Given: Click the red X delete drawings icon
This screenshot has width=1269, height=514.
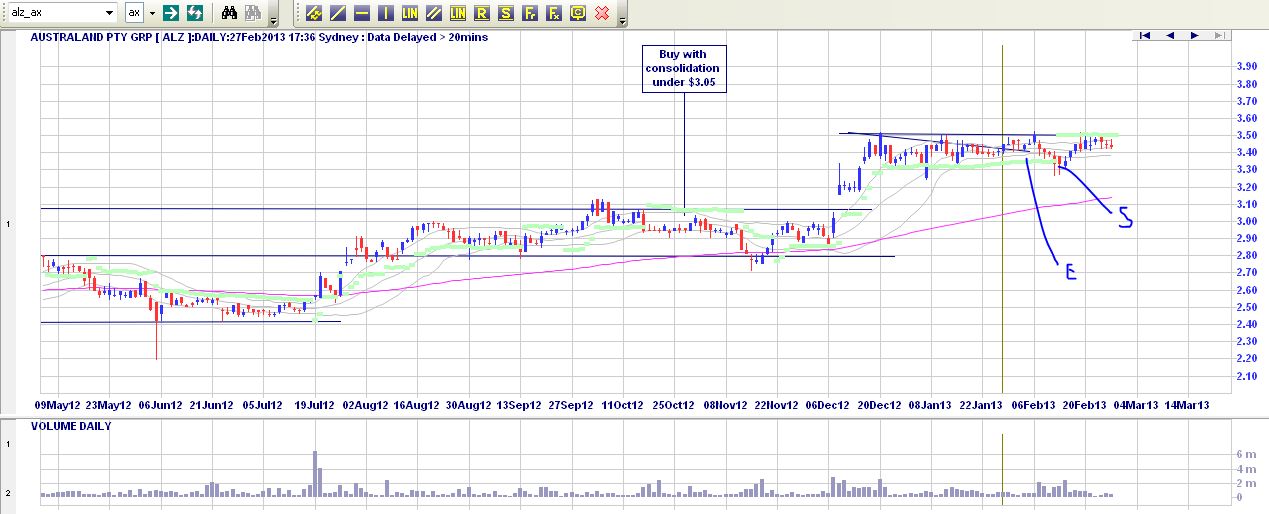Looking at the screenshot, I should pyautogui.click(x=602, y=13).
